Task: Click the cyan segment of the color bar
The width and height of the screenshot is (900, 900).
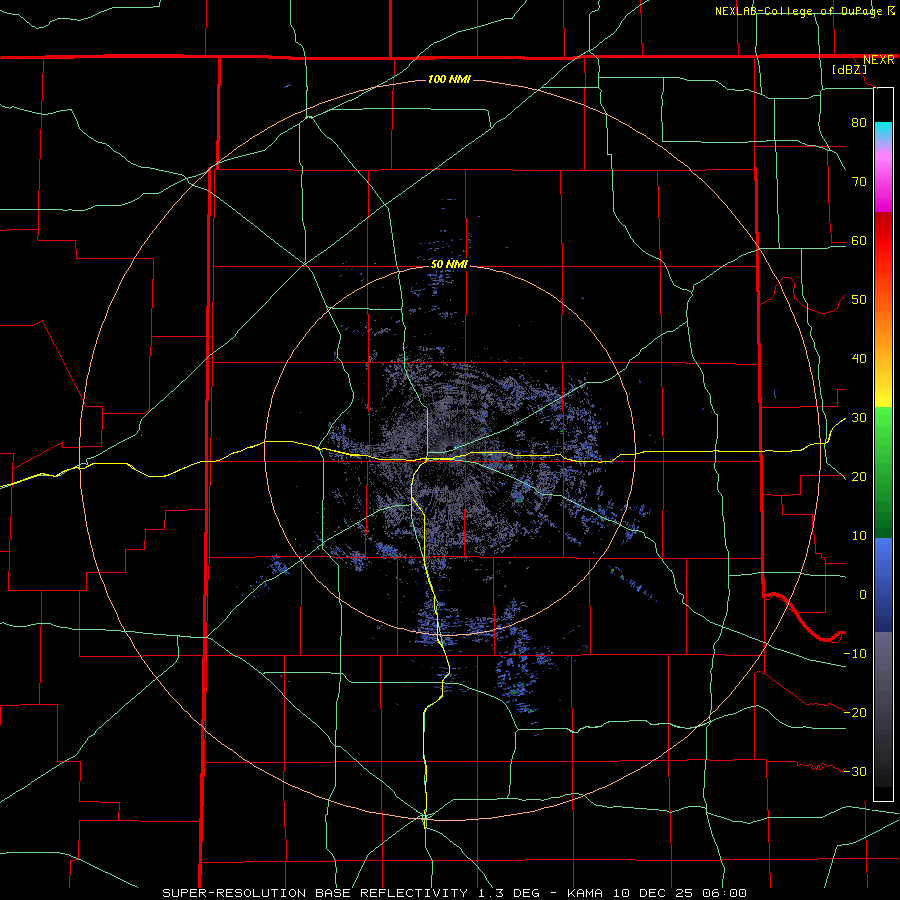Action: pyautogui.click(x=883, y=131)
